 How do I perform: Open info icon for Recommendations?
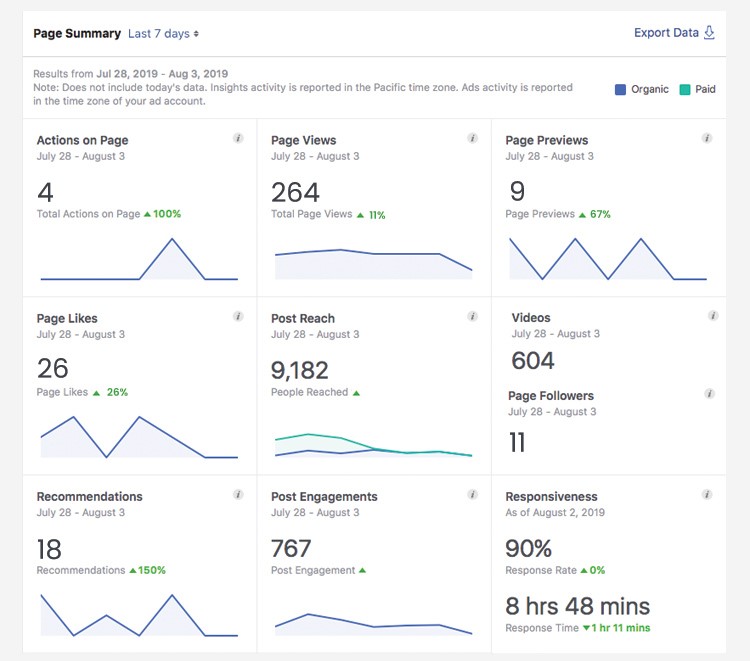click(x=238, y=495)
